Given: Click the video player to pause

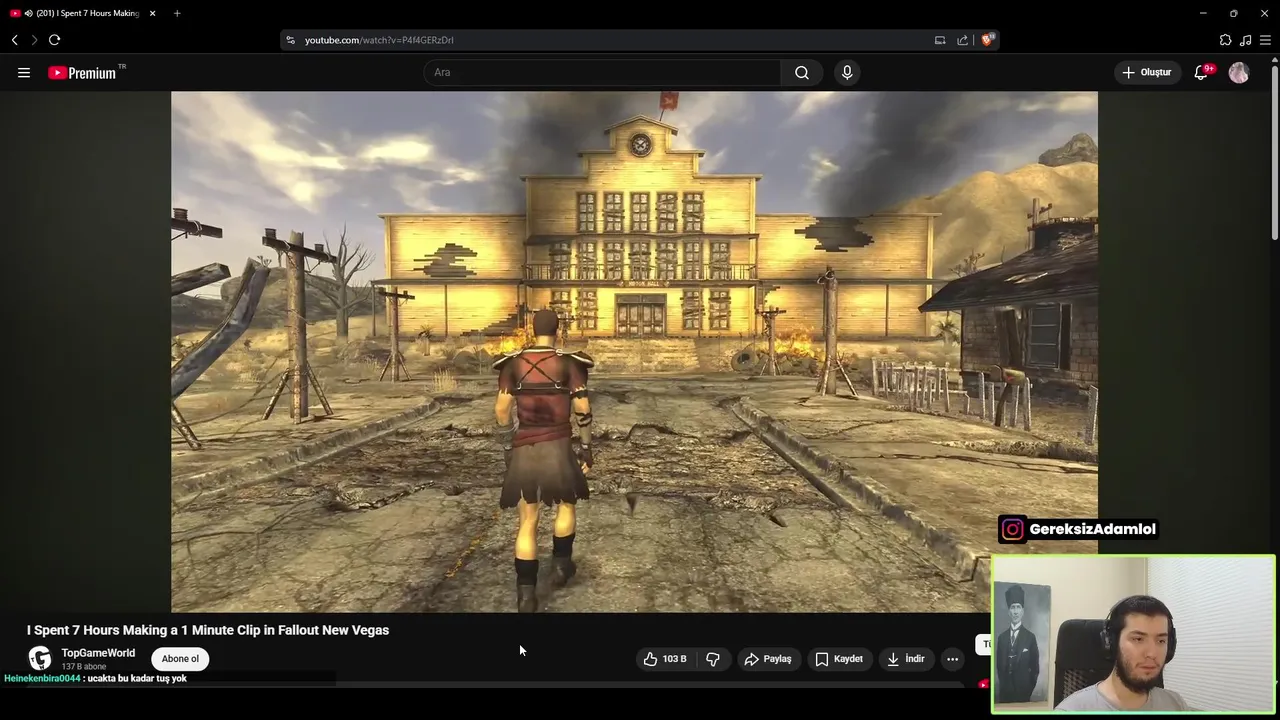Looking at the screenshot, I should point(634,351).
